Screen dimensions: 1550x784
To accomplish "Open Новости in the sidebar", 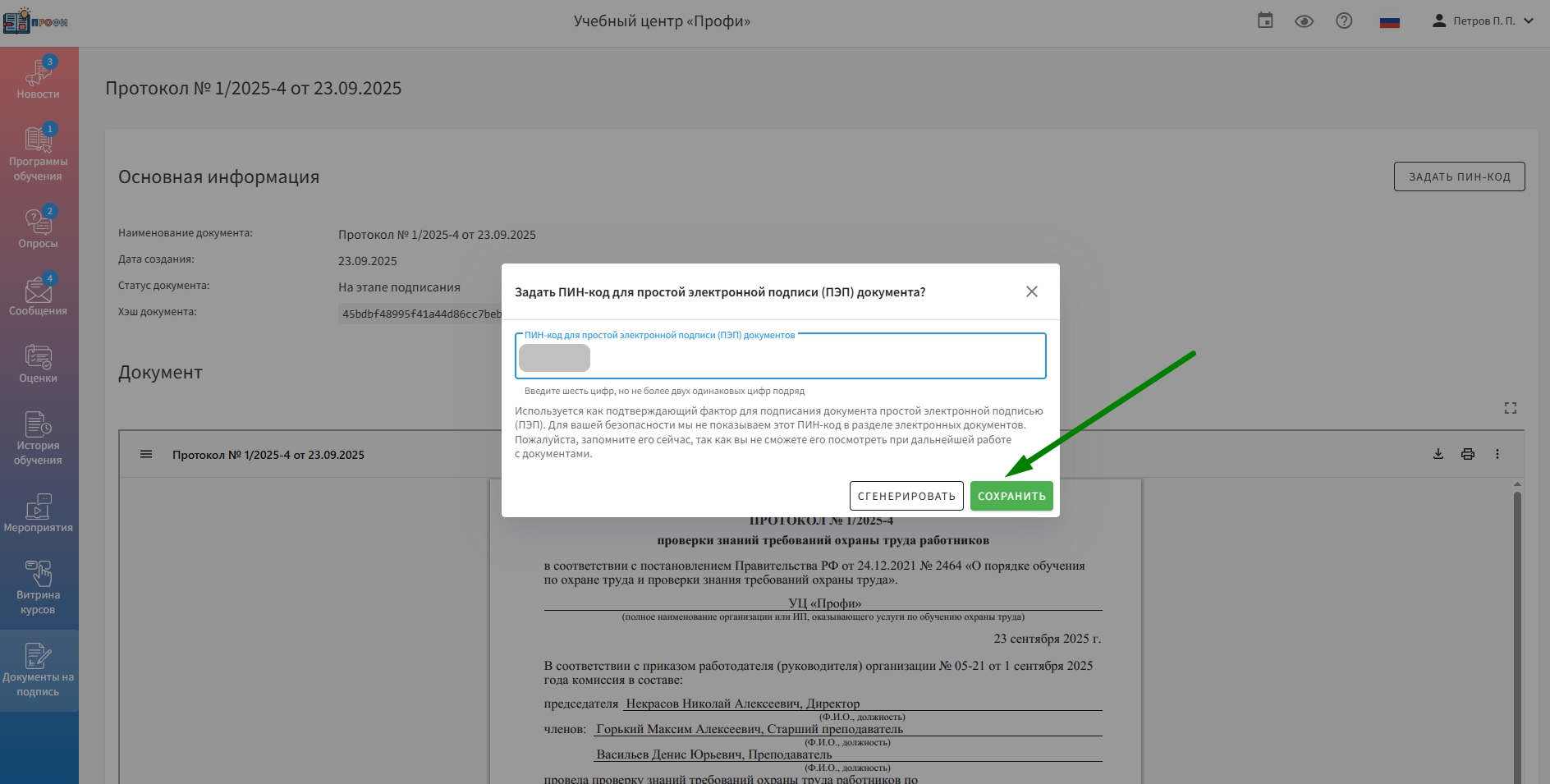I will (39, 80).
